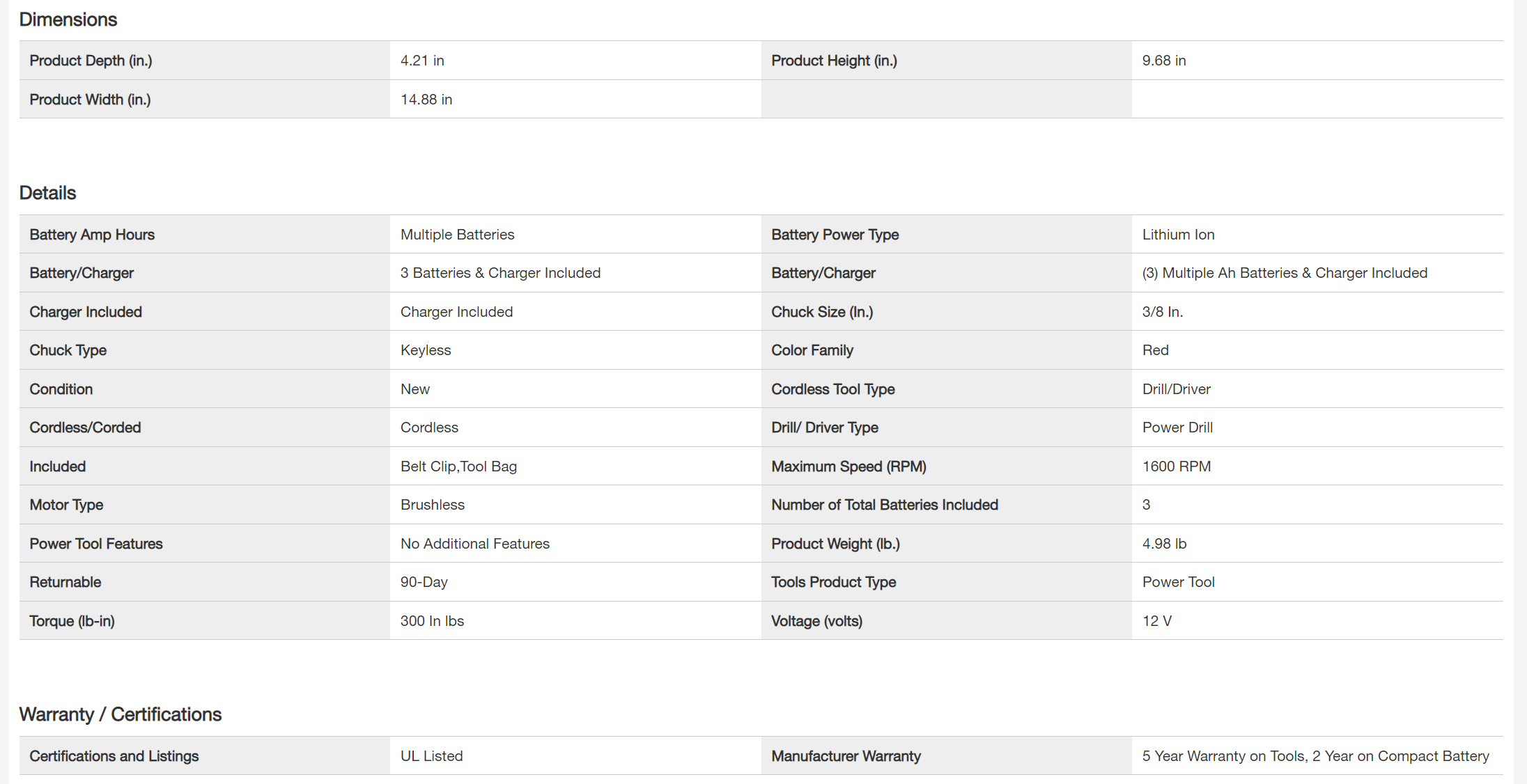
Task: Click the 9.68 in height value
Action: point(1163,61)
